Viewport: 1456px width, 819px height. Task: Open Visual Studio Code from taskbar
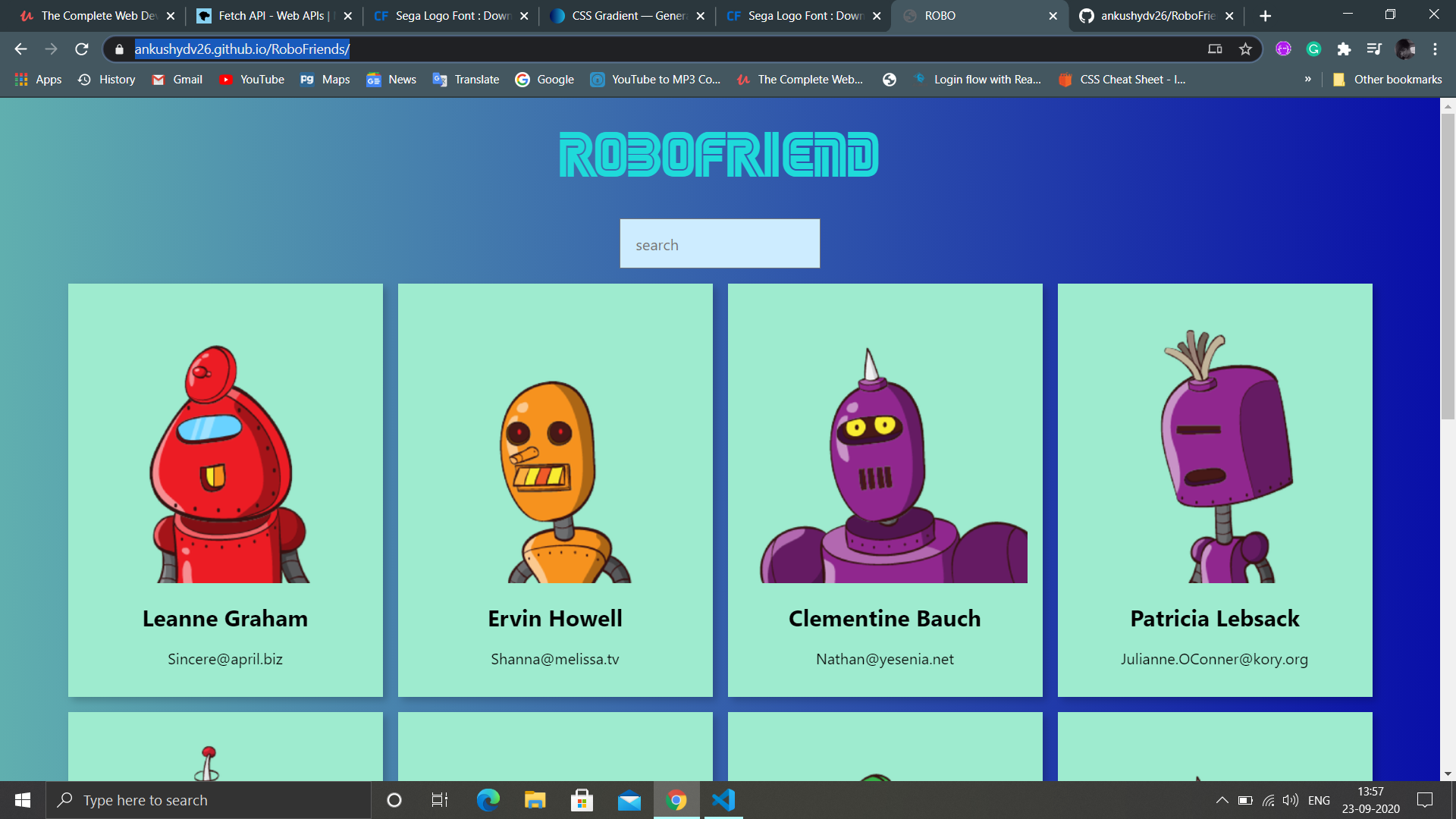(723, 800)
